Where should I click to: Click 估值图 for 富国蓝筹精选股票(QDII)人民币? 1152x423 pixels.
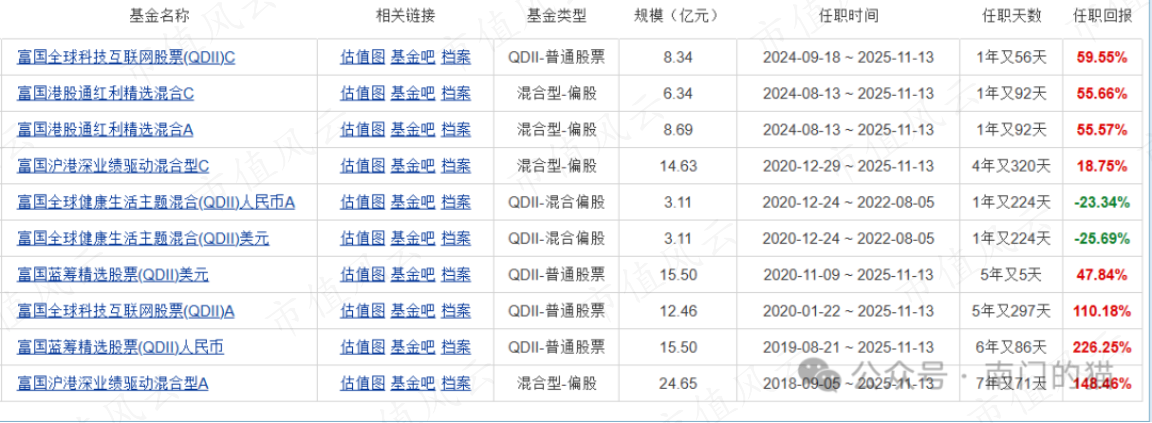(363, 347)
